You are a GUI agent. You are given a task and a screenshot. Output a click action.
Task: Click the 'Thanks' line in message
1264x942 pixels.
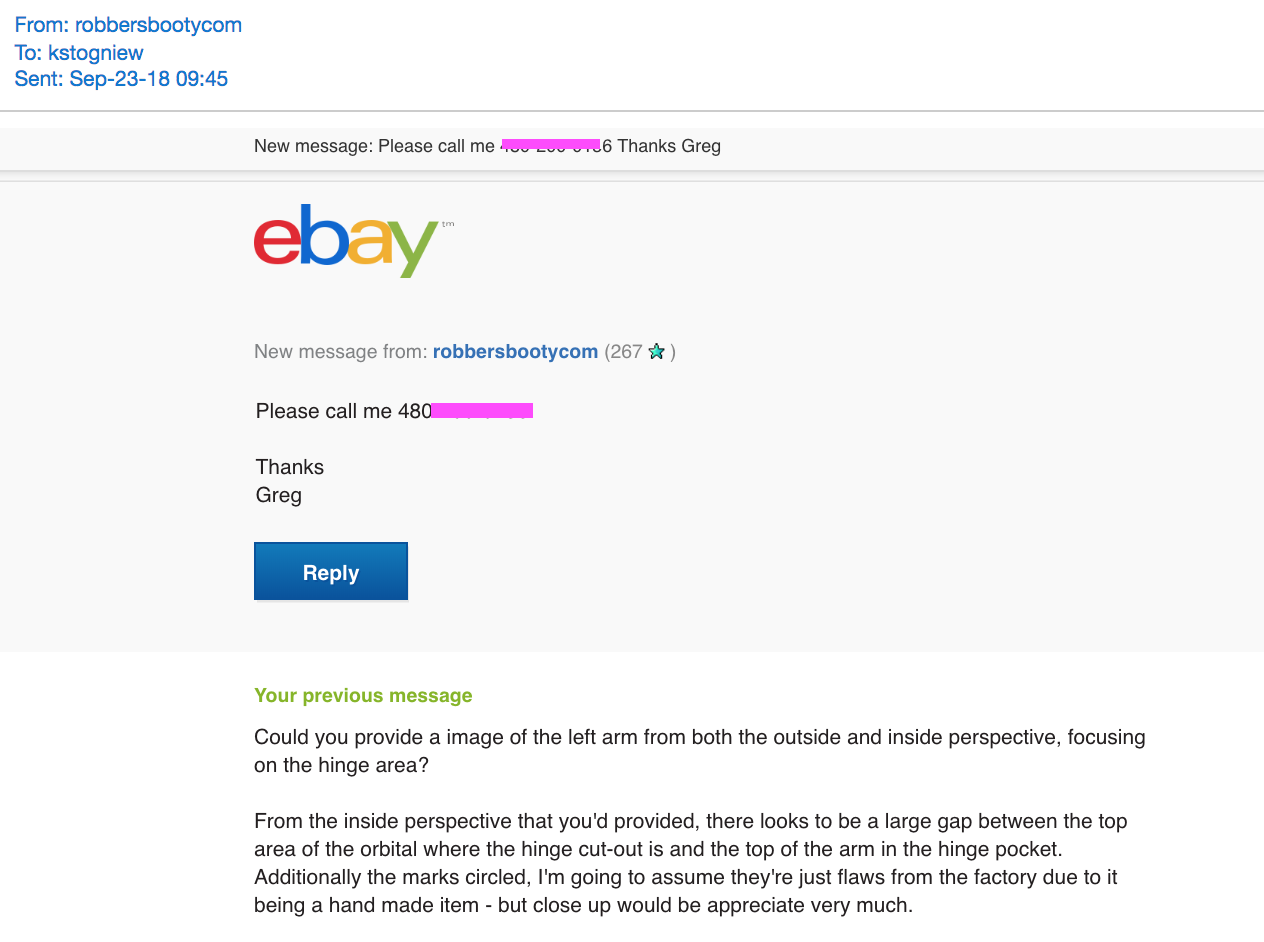290,467
